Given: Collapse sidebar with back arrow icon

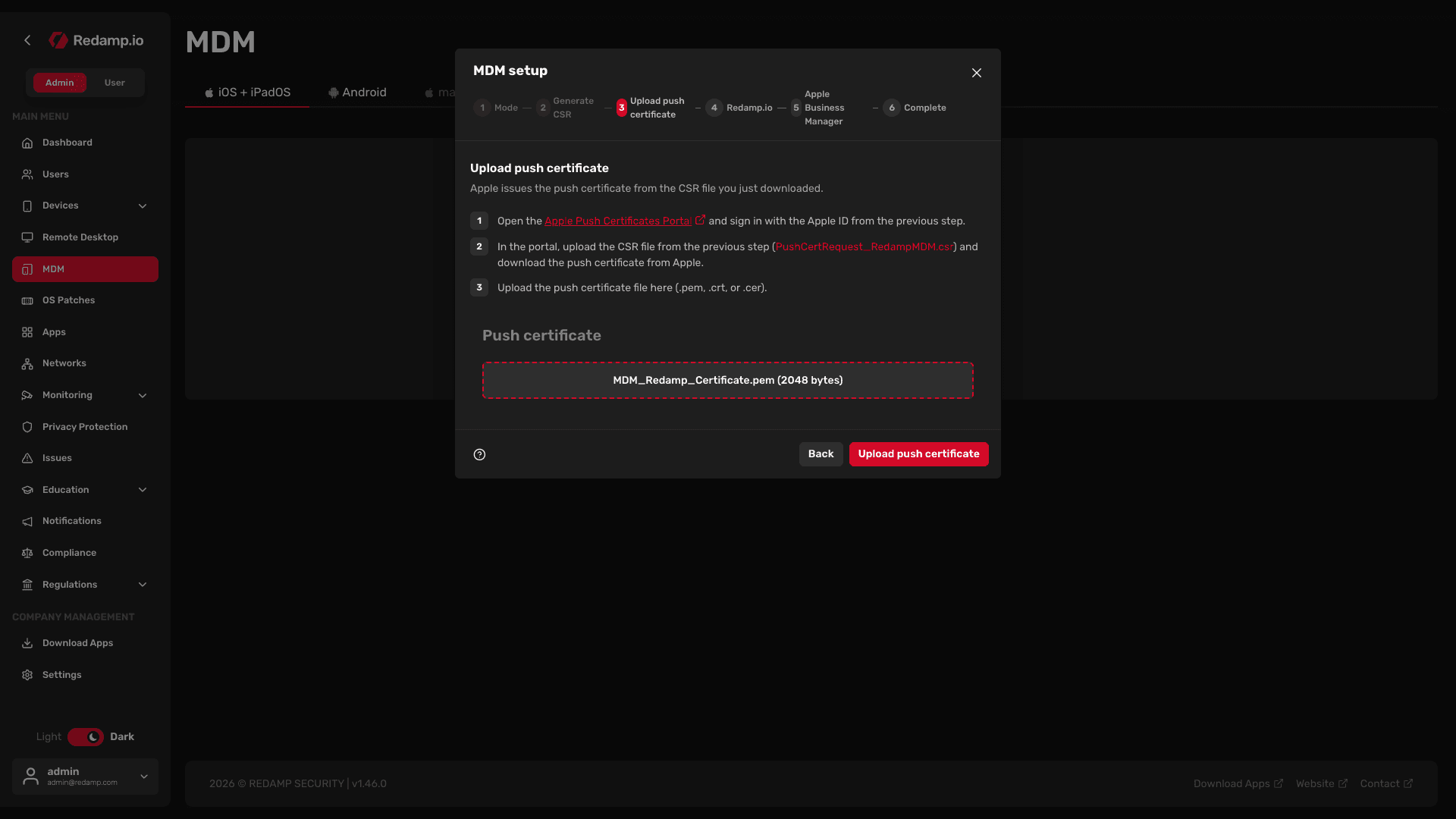Looking at the screenshot, I should tap(27, 40).
